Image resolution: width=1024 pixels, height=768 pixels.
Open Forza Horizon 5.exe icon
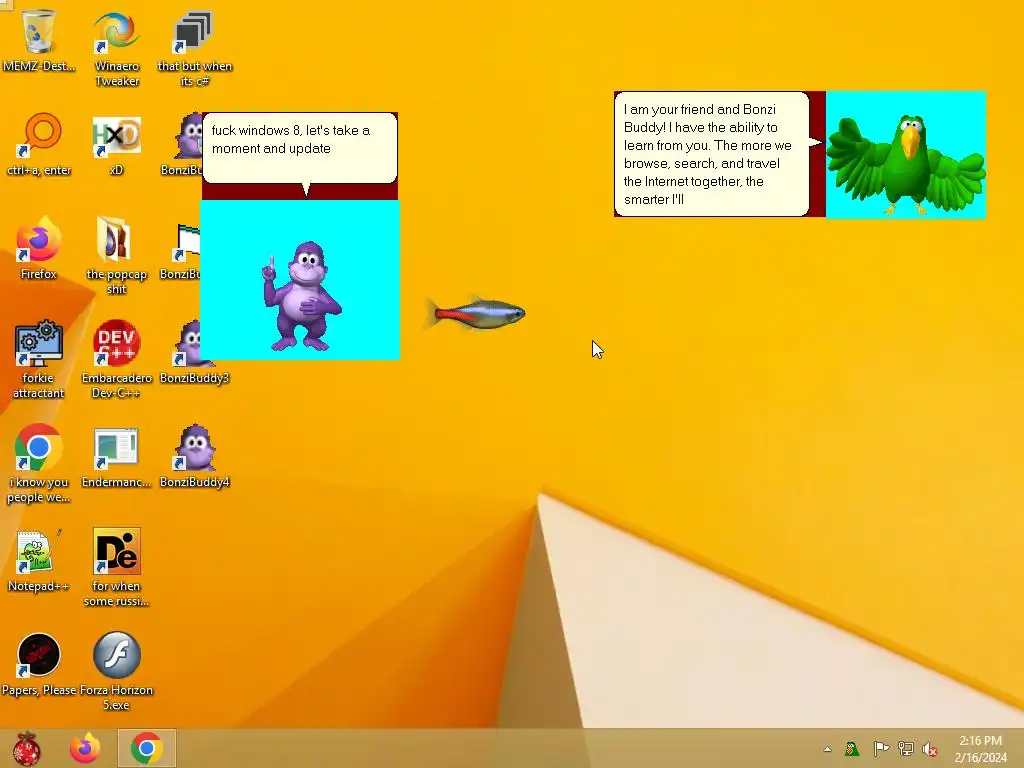[116, 671]
